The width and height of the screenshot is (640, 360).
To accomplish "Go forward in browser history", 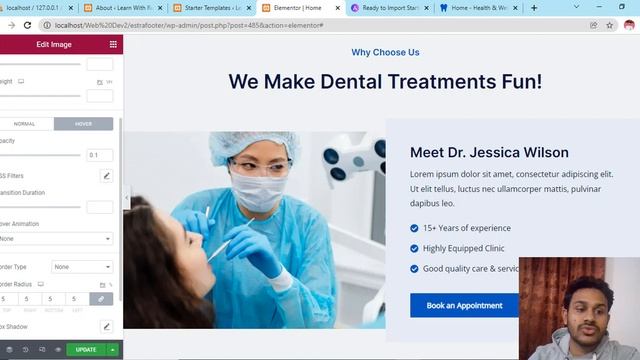I will 11,25.
